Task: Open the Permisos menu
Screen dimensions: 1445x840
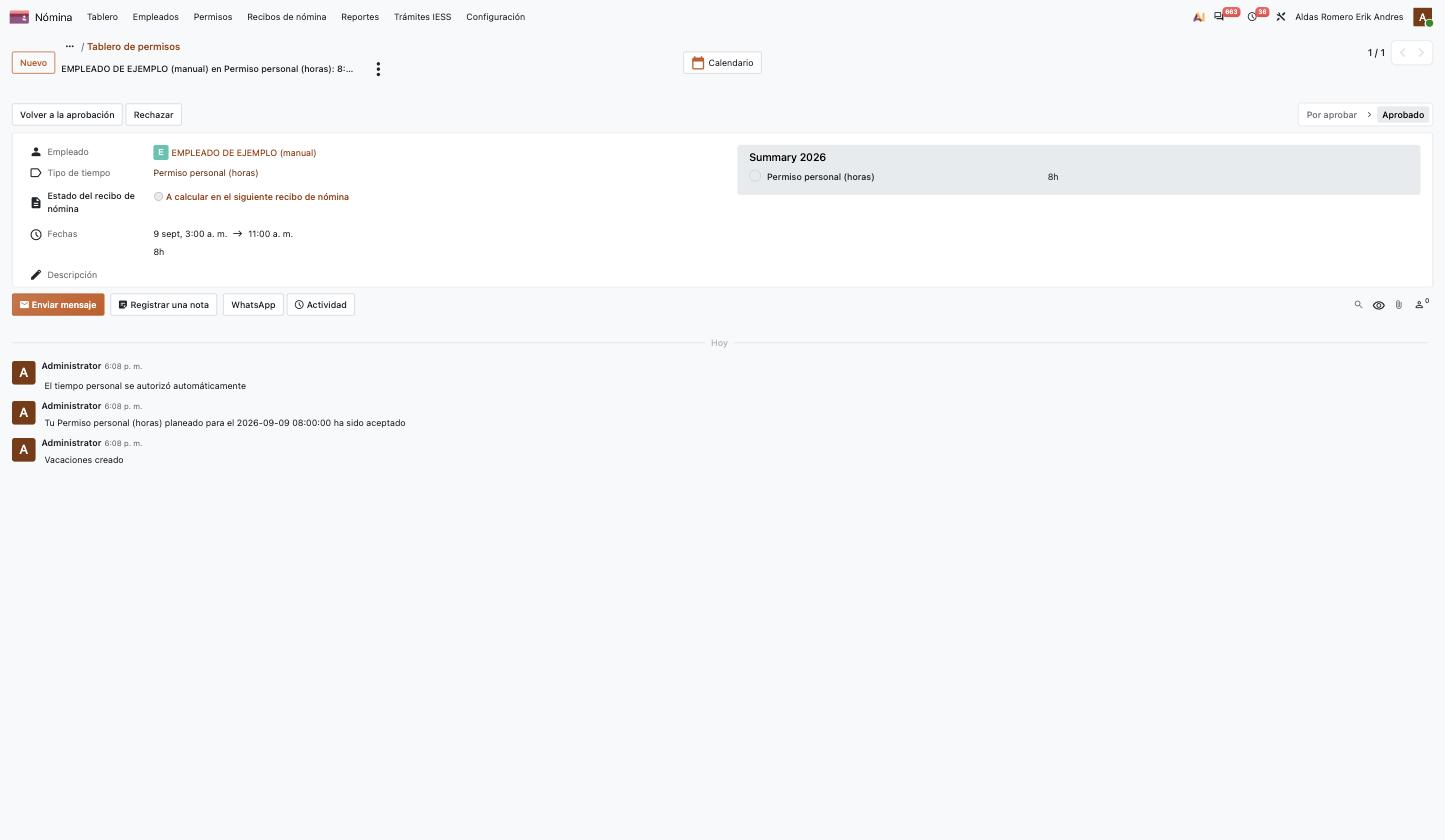Action: (x=213, y=17)
